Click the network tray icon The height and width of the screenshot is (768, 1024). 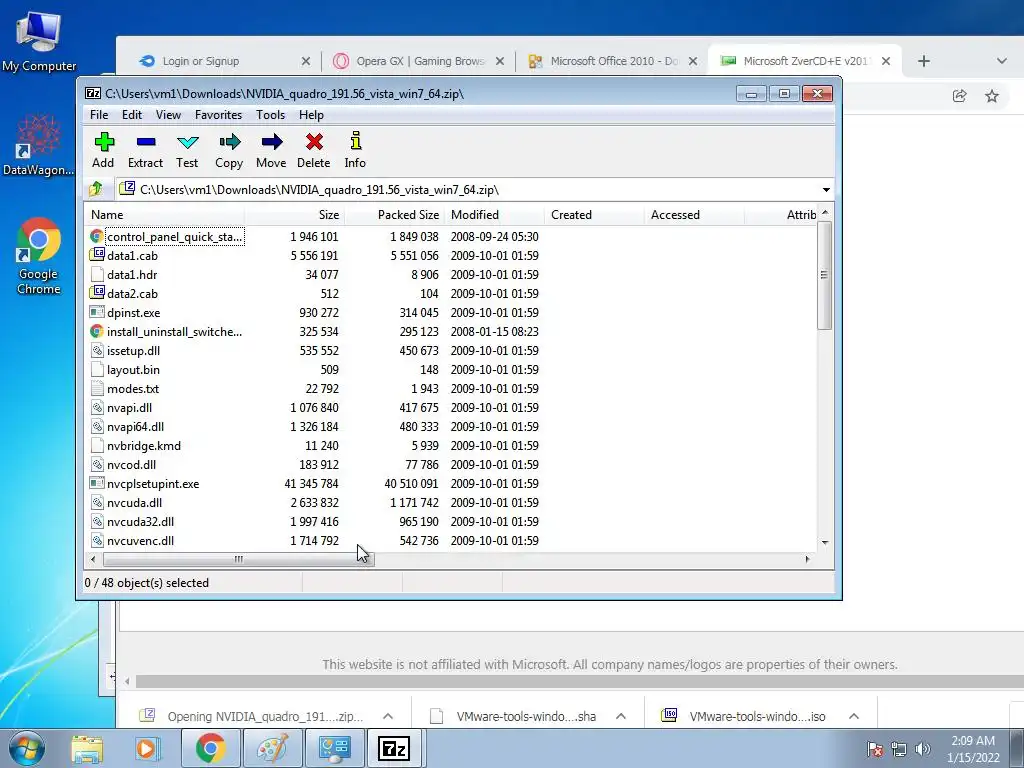(x=899, y=749)
